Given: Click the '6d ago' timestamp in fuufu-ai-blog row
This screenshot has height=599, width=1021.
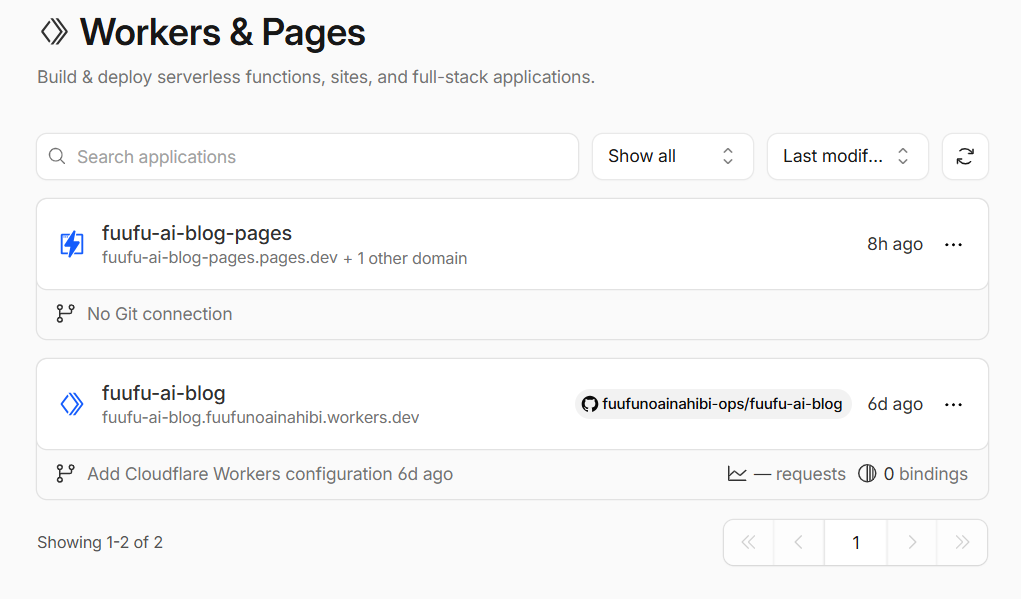Looking at the screenshot, I should [x=895, y=404].
